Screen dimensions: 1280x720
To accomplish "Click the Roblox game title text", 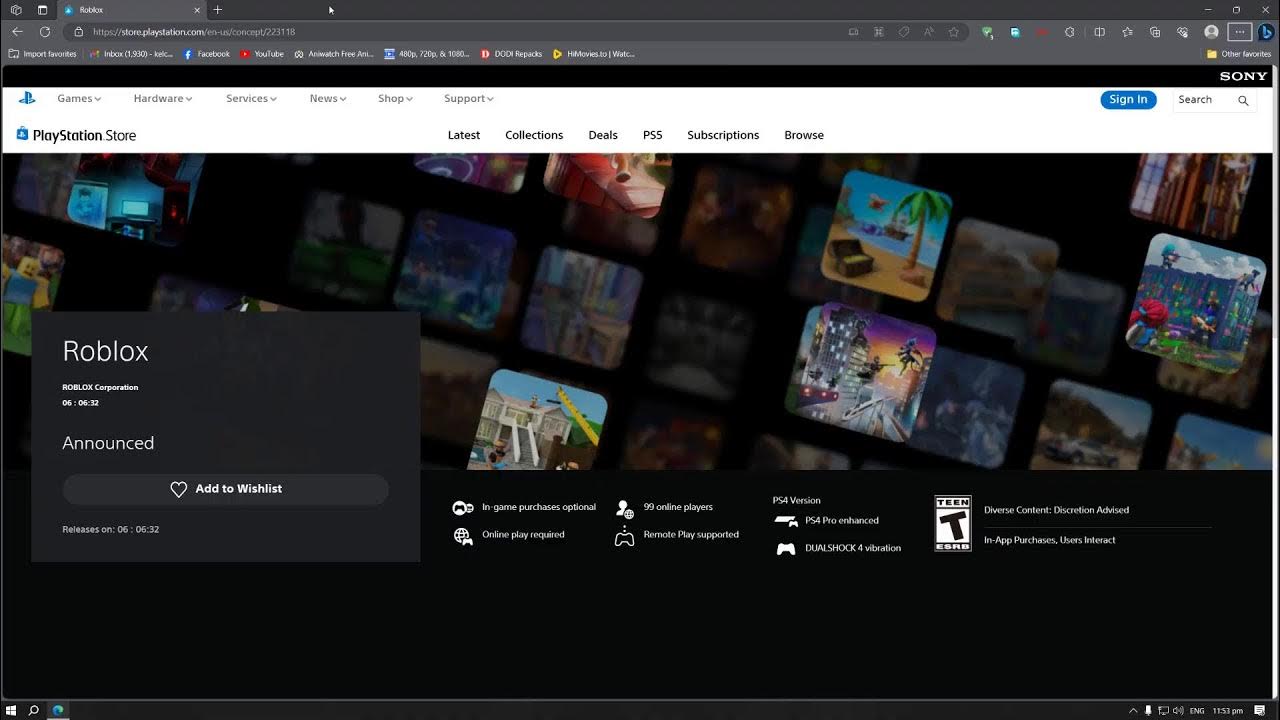I will [105, 351].
